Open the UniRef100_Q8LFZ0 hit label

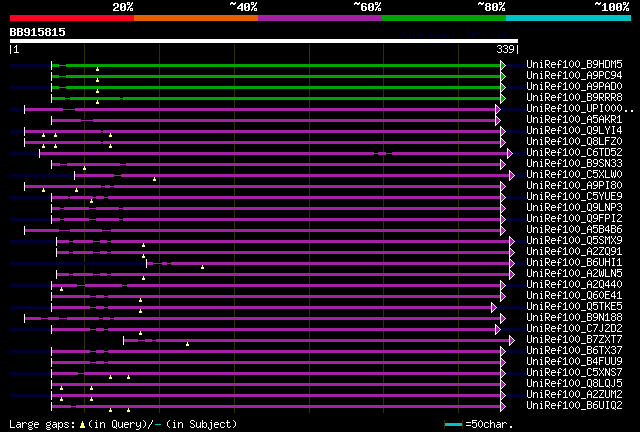click(x=574, y=142)
